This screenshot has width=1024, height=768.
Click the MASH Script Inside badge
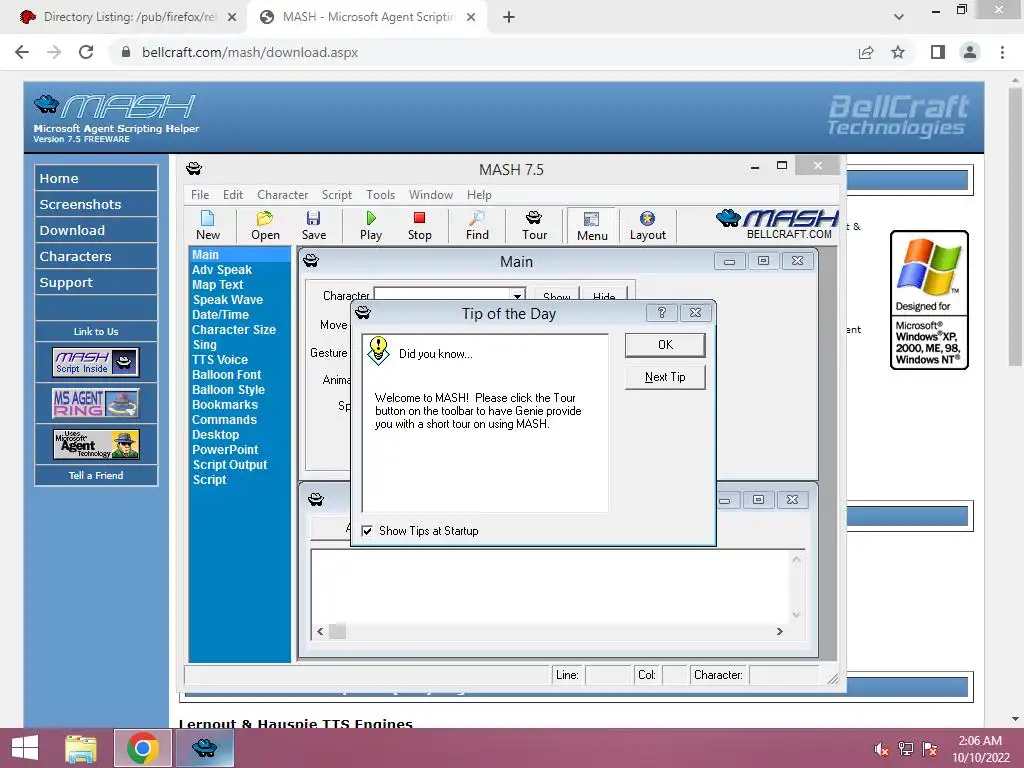tap(95, 362)
